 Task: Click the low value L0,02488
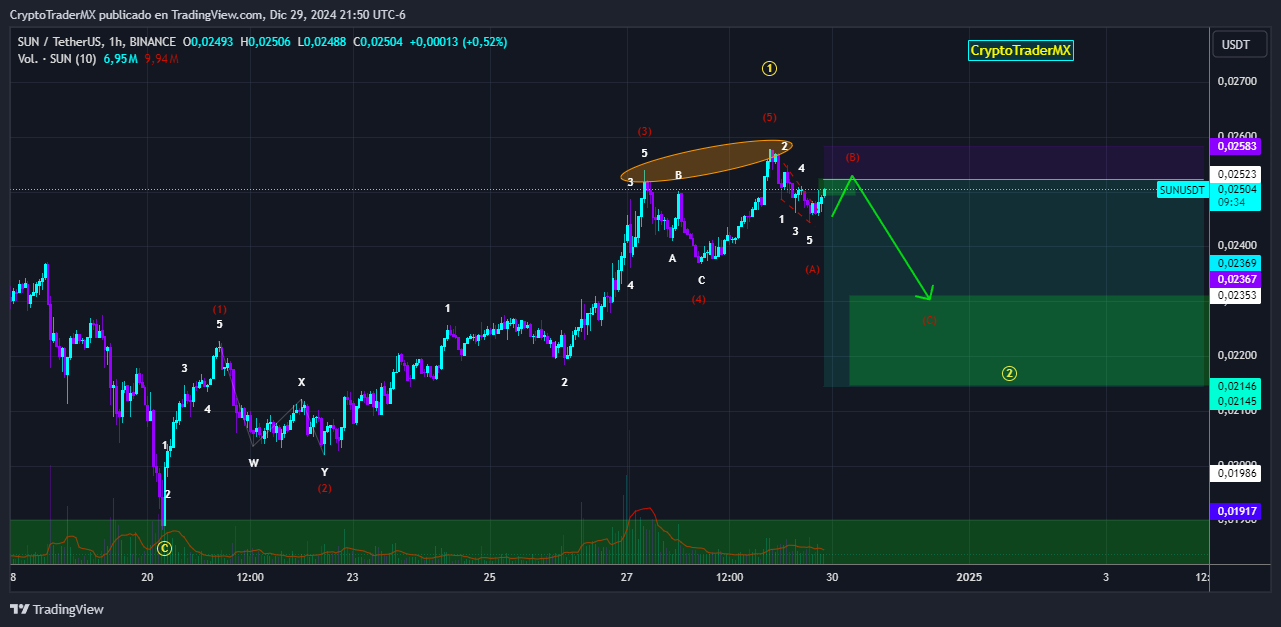click(322, 42)
